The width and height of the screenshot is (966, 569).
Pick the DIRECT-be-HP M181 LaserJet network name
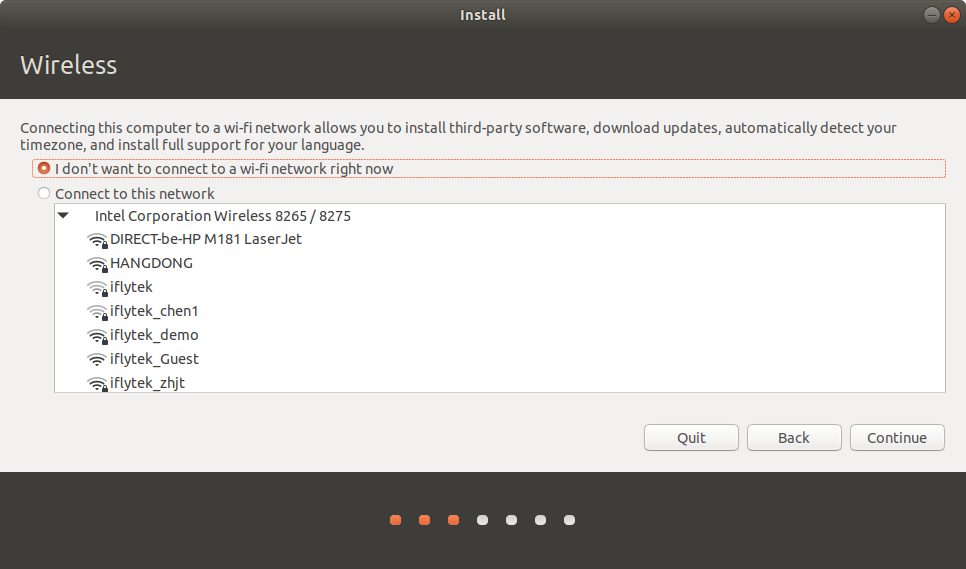[x=206, y=239]
